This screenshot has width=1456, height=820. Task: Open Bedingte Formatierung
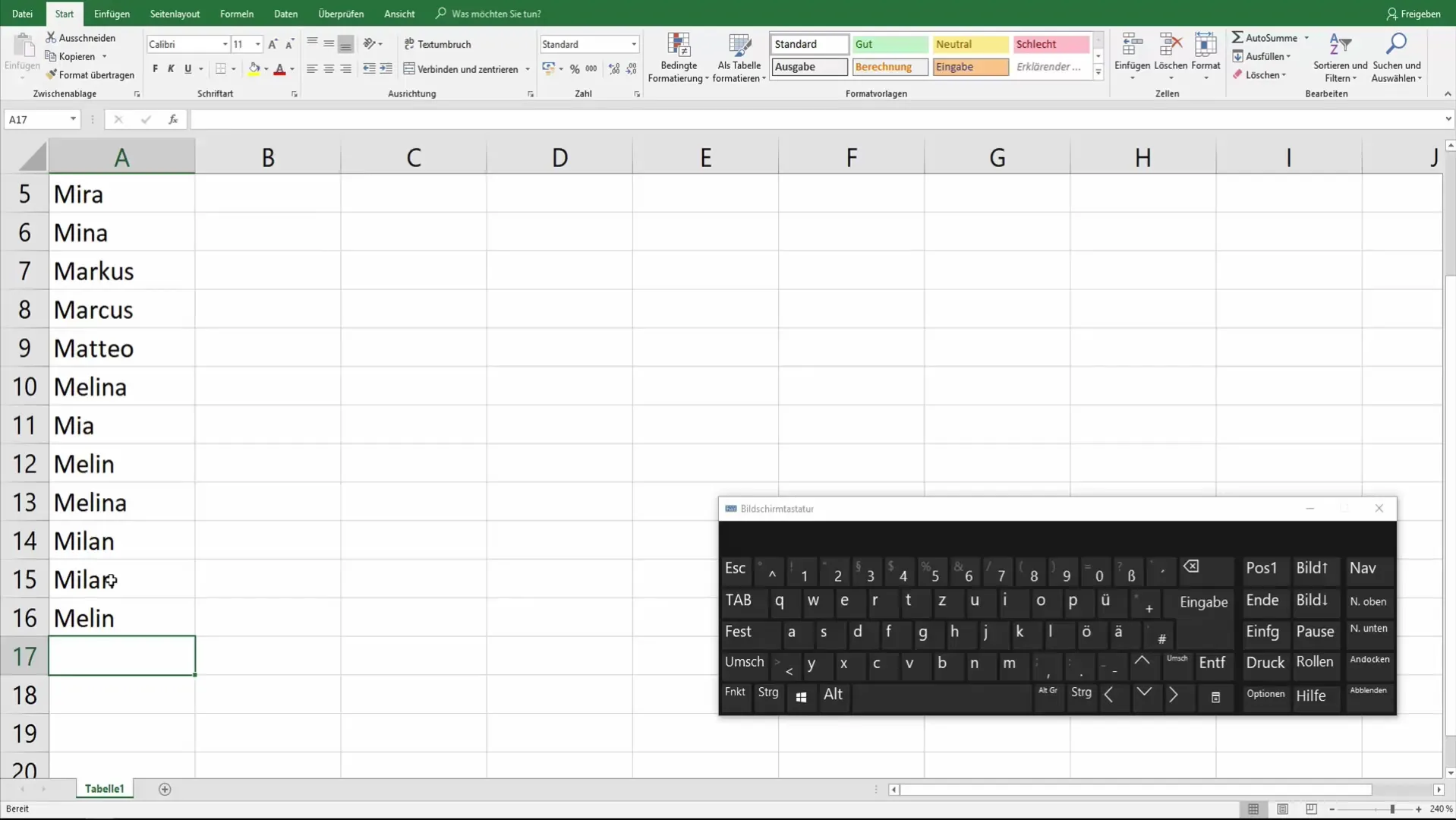tap(679, 58)
